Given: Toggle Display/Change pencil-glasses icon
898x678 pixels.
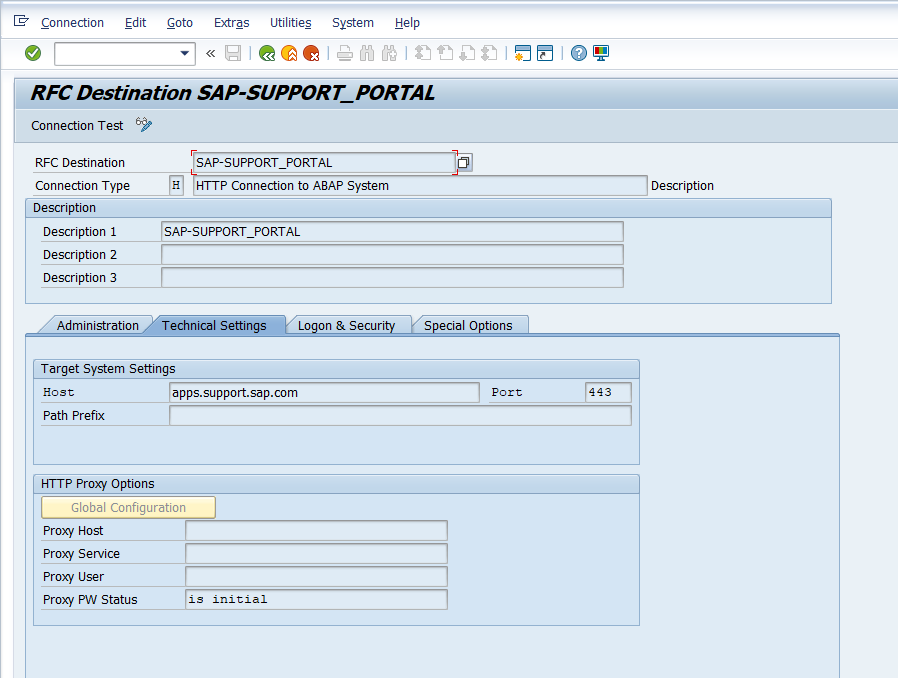Looking at the screenshot, I should 144,125.
